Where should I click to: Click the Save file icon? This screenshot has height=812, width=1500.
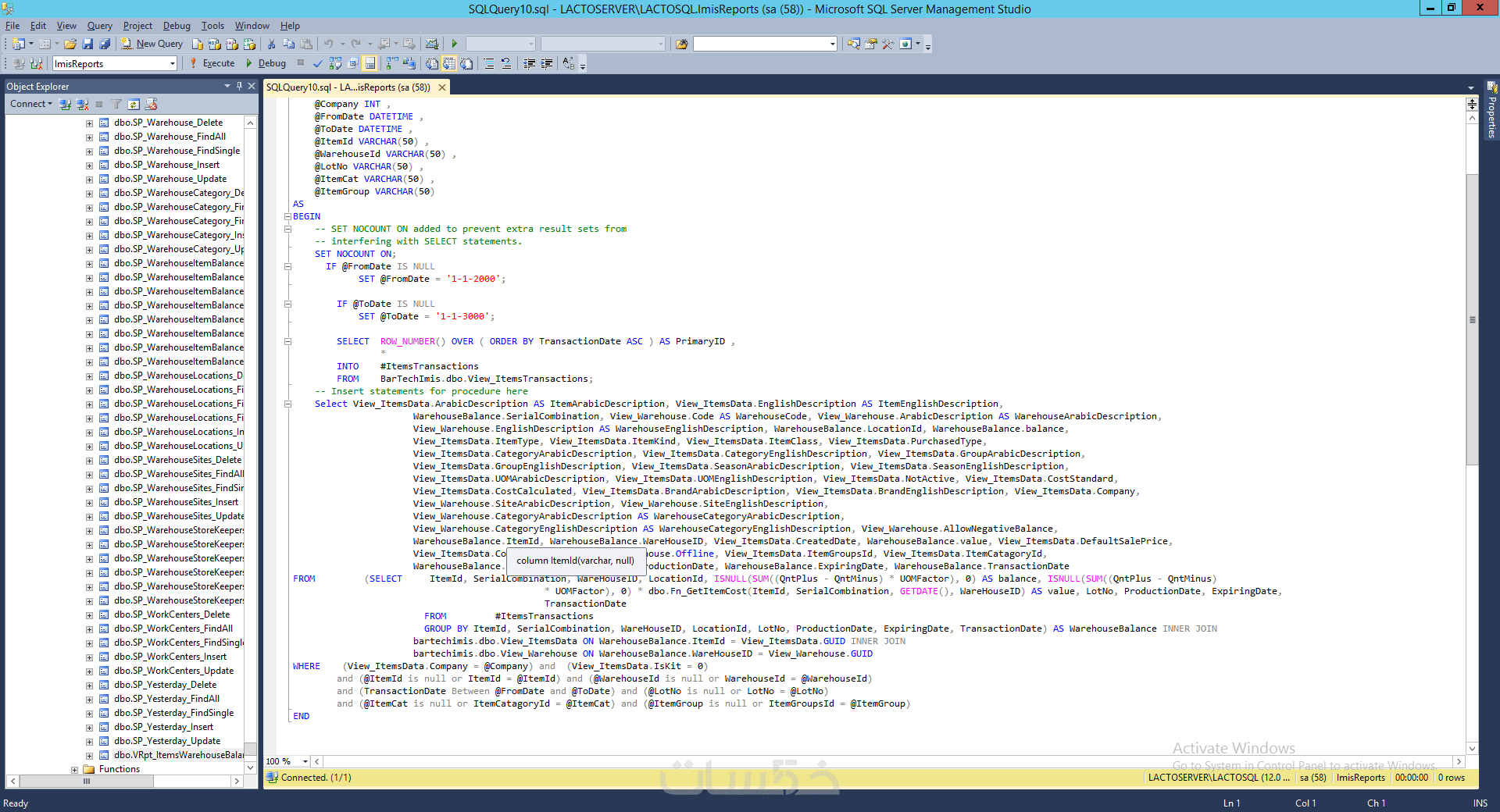87,44
